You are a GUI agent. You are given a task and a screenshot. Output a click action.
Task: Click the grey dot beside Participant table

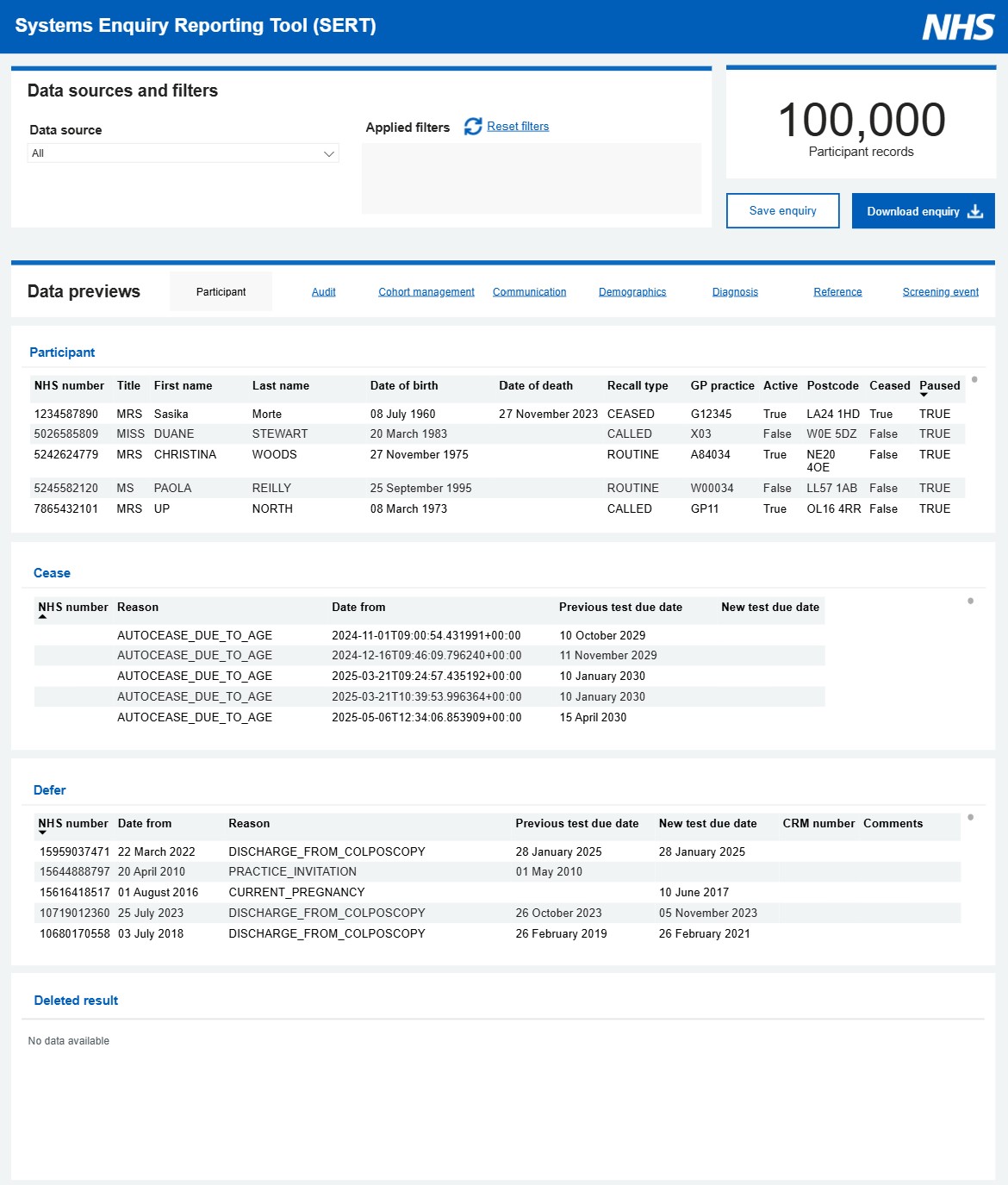coord(974,379)
